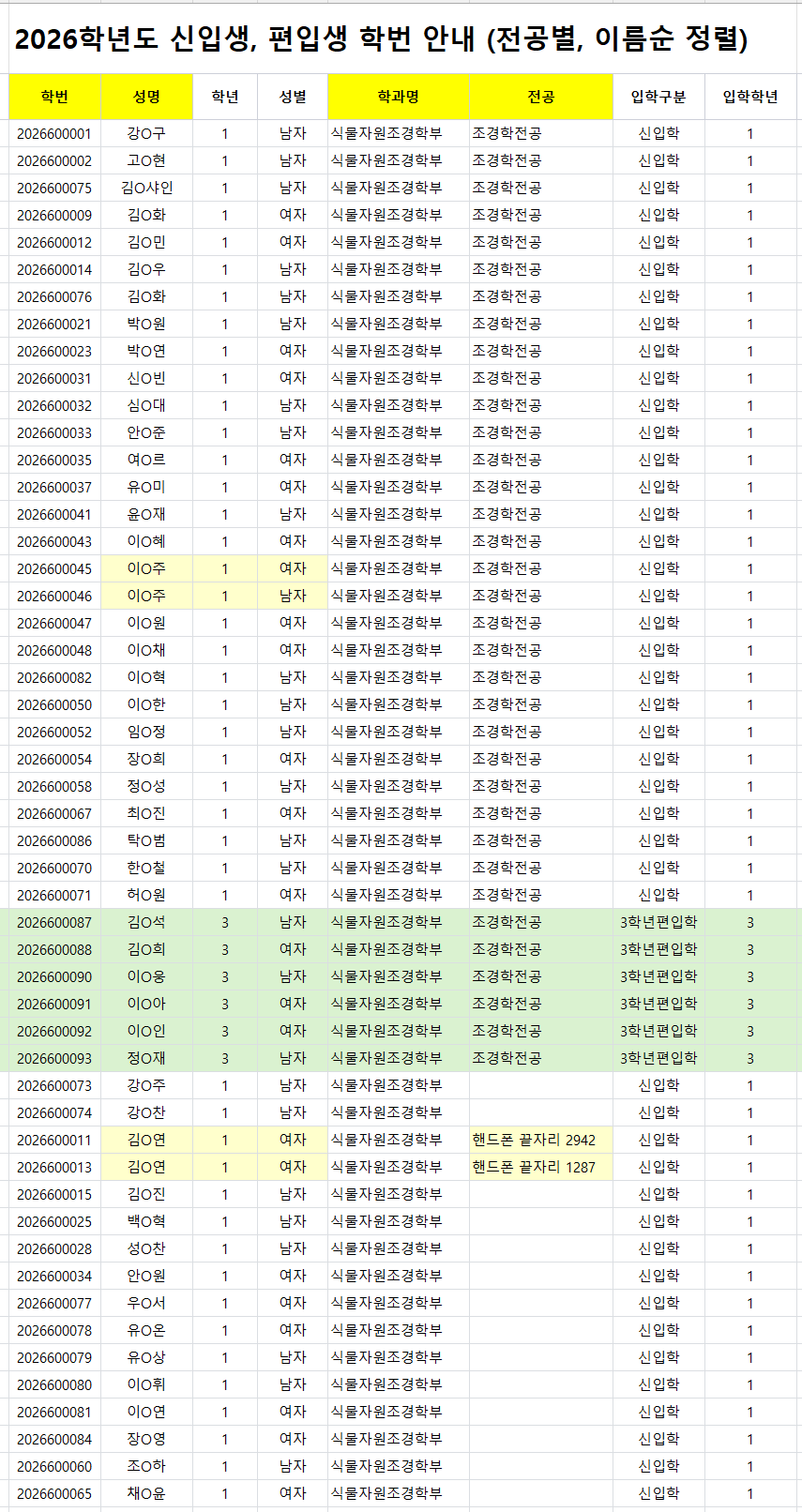Select the 성명 column header

tap(146, 97)
